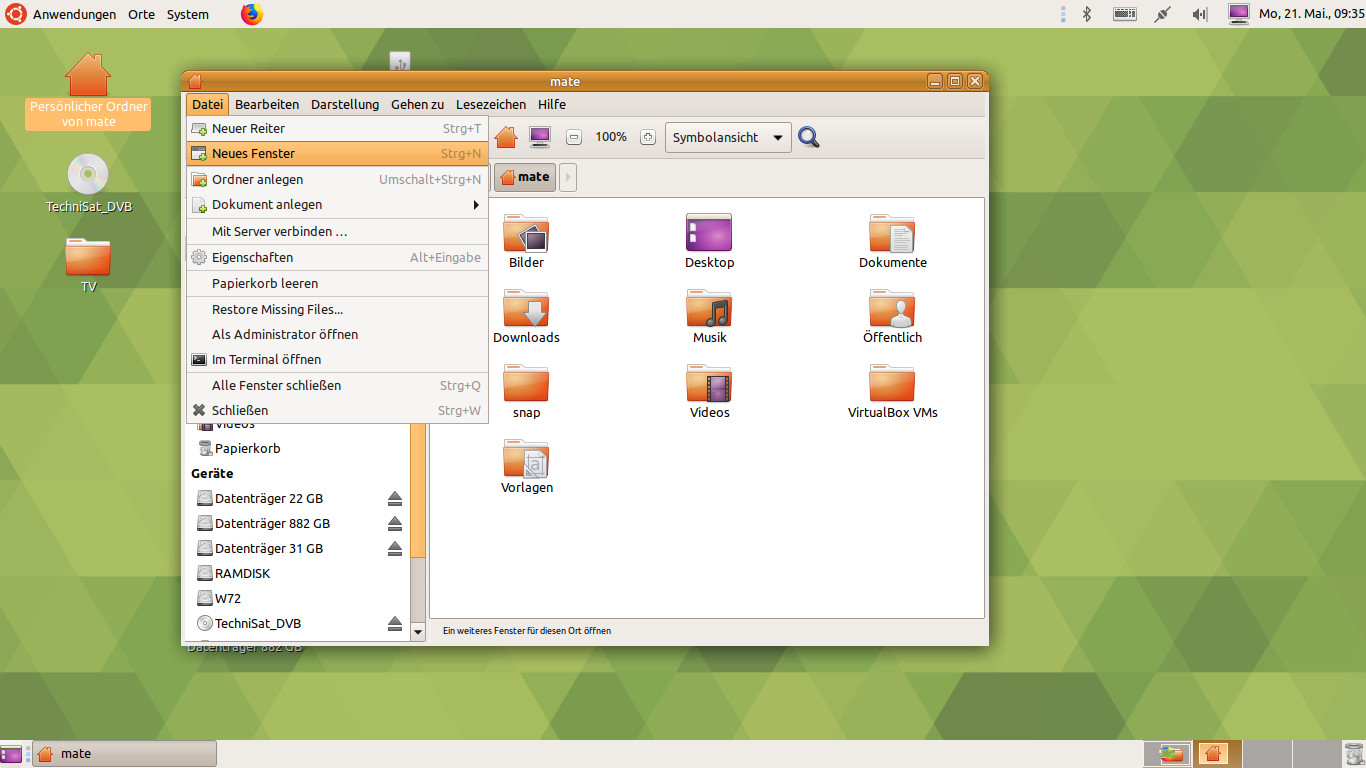This screenshot has height=768, width=1366.
Task: Select Im Terminal öffnen
Action: coord(337,359)
